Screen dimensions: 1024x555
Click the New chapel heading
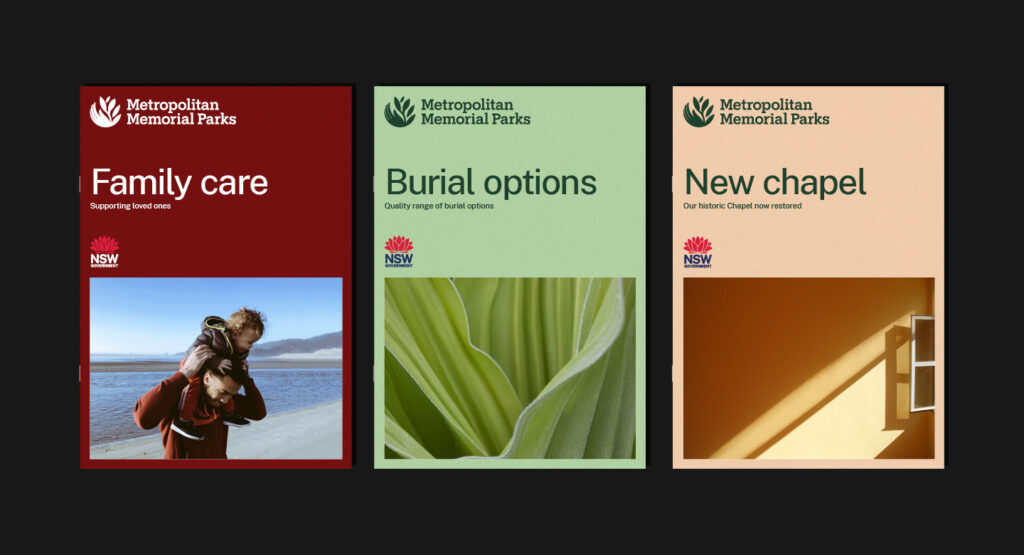(x=775, y=182)
